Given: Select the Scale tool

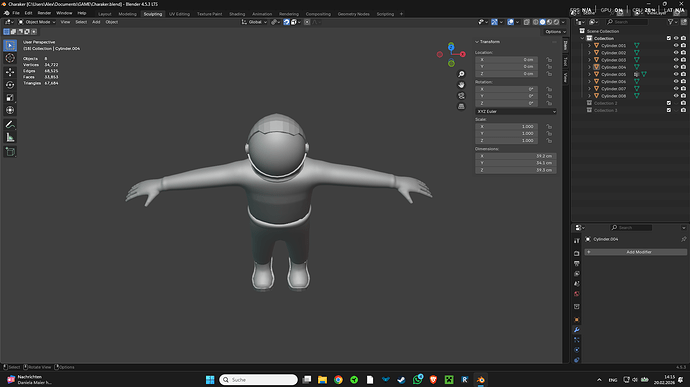Looking at the screenshot, I should (10, 97).
